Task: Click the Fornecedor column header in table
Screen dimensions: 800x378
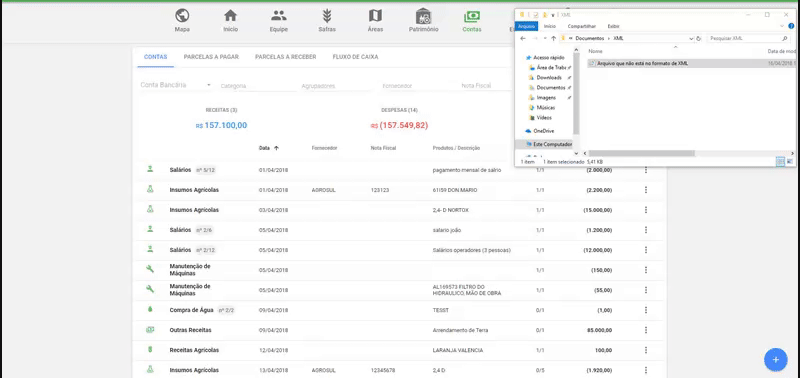Action: click(x=324, y=148)
